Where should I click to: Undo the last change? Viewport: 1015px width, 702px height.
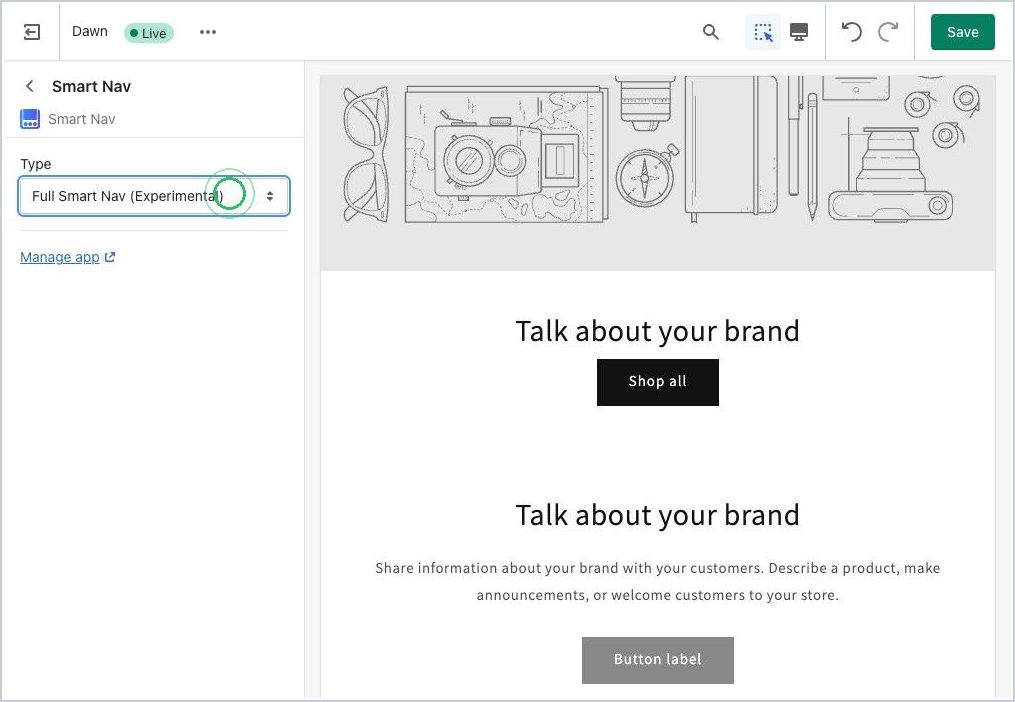(851, 32)
